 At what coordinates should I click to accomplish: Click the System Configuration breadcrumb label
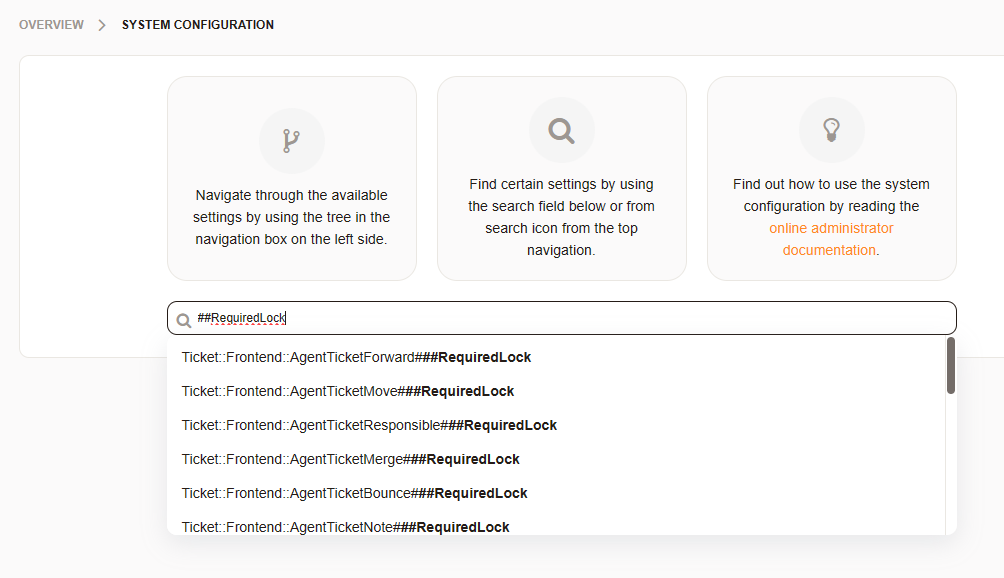pyautogui.click(x=198, y=25)
